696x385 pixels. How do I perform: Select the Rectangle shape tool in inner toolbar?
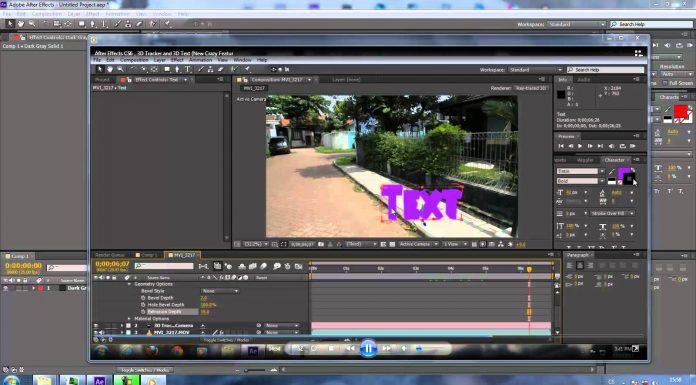(x=167, y=69)
